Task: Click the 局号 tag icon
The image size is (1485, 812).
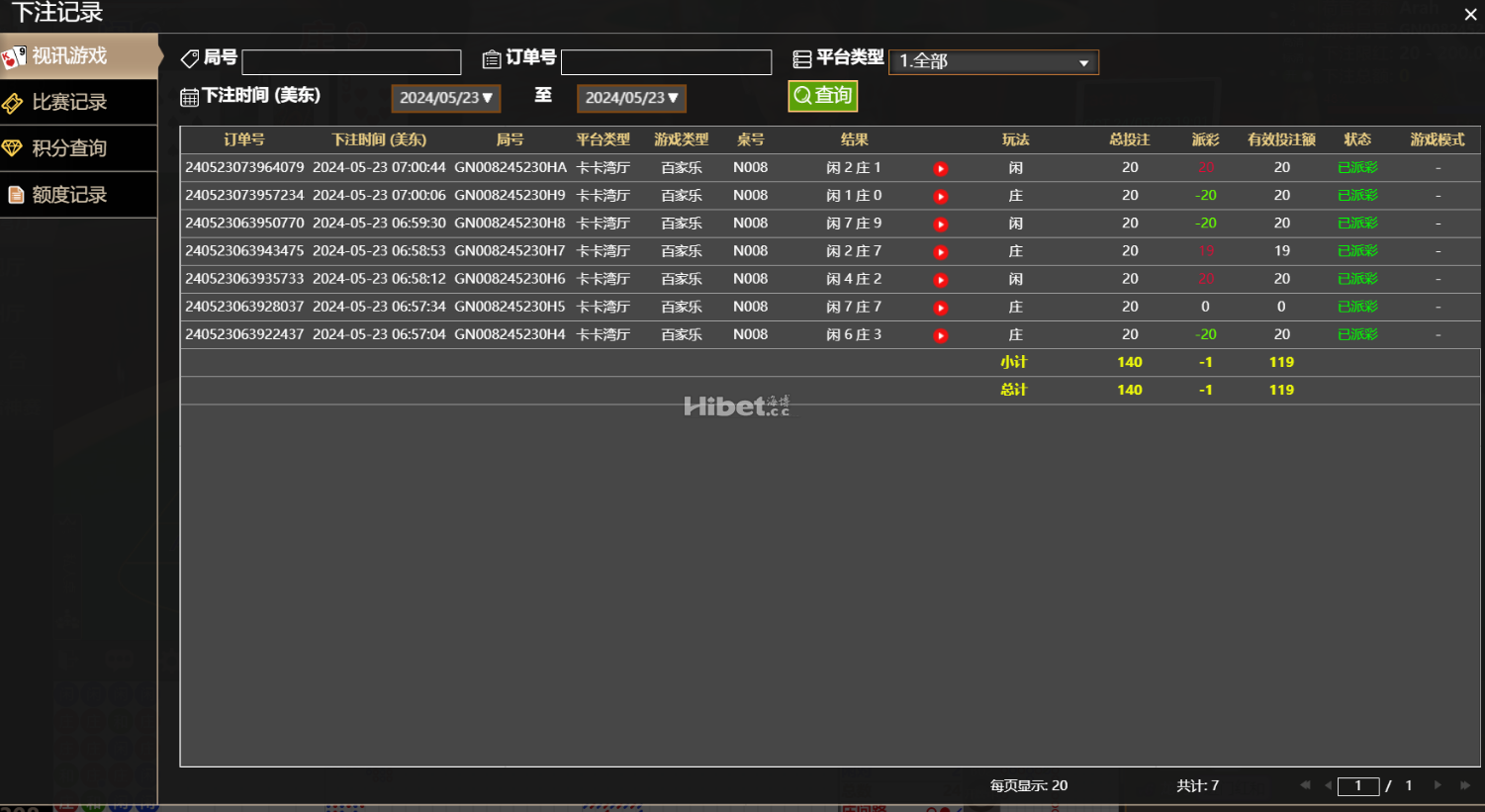Action: click(x=190, y=59)
